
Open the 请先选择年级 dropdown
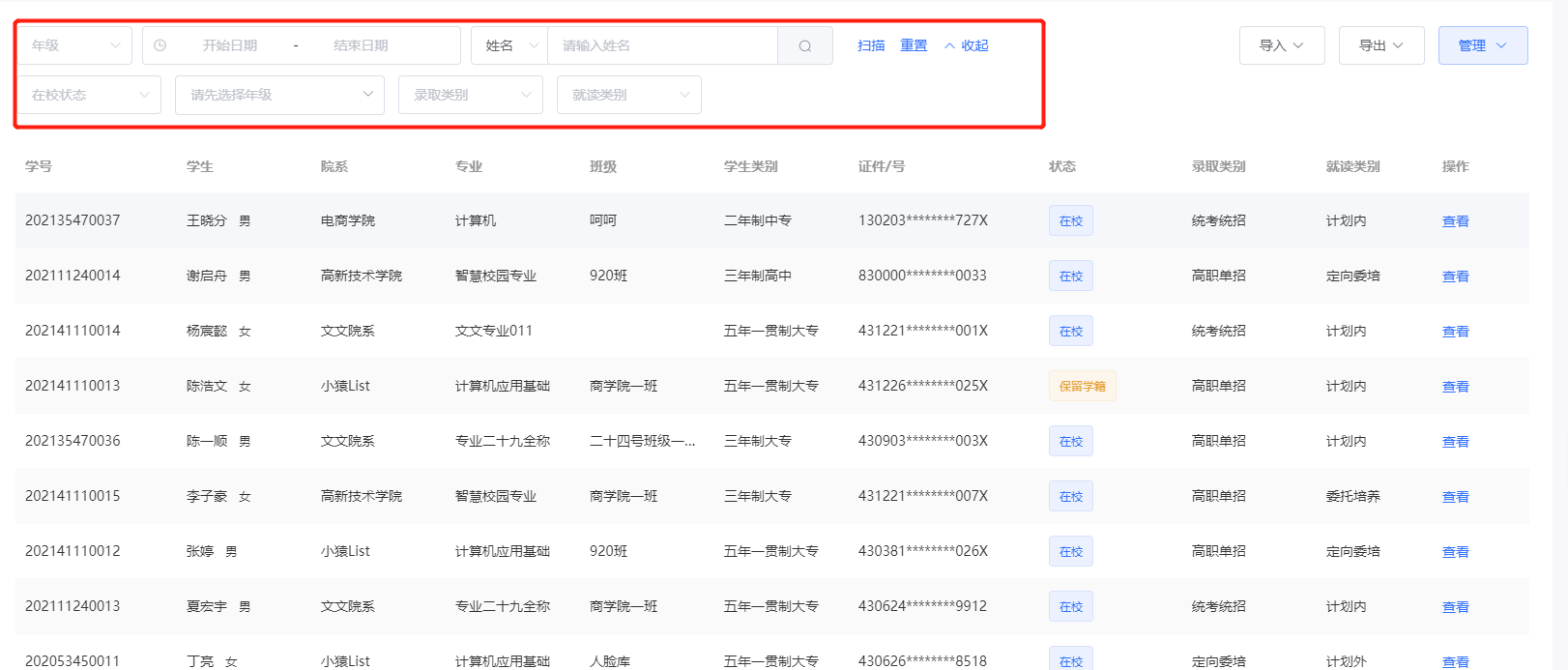click(279, 95)
